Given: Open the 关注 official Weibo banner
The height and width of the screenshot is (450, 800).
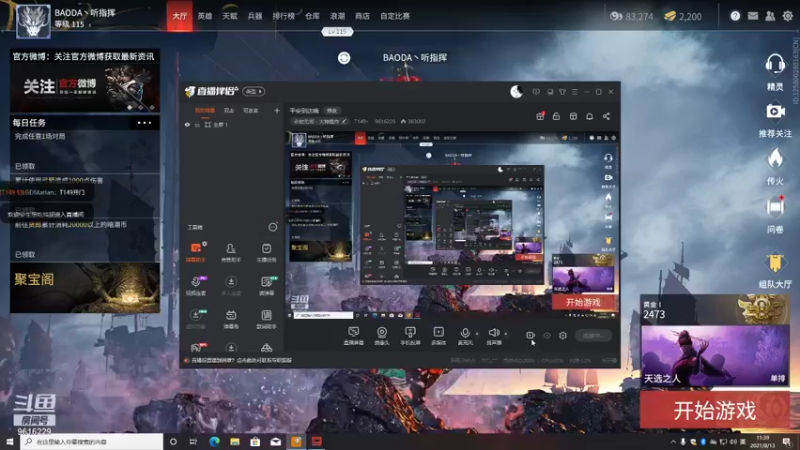Looking at the screenshot, I should 85,88.
